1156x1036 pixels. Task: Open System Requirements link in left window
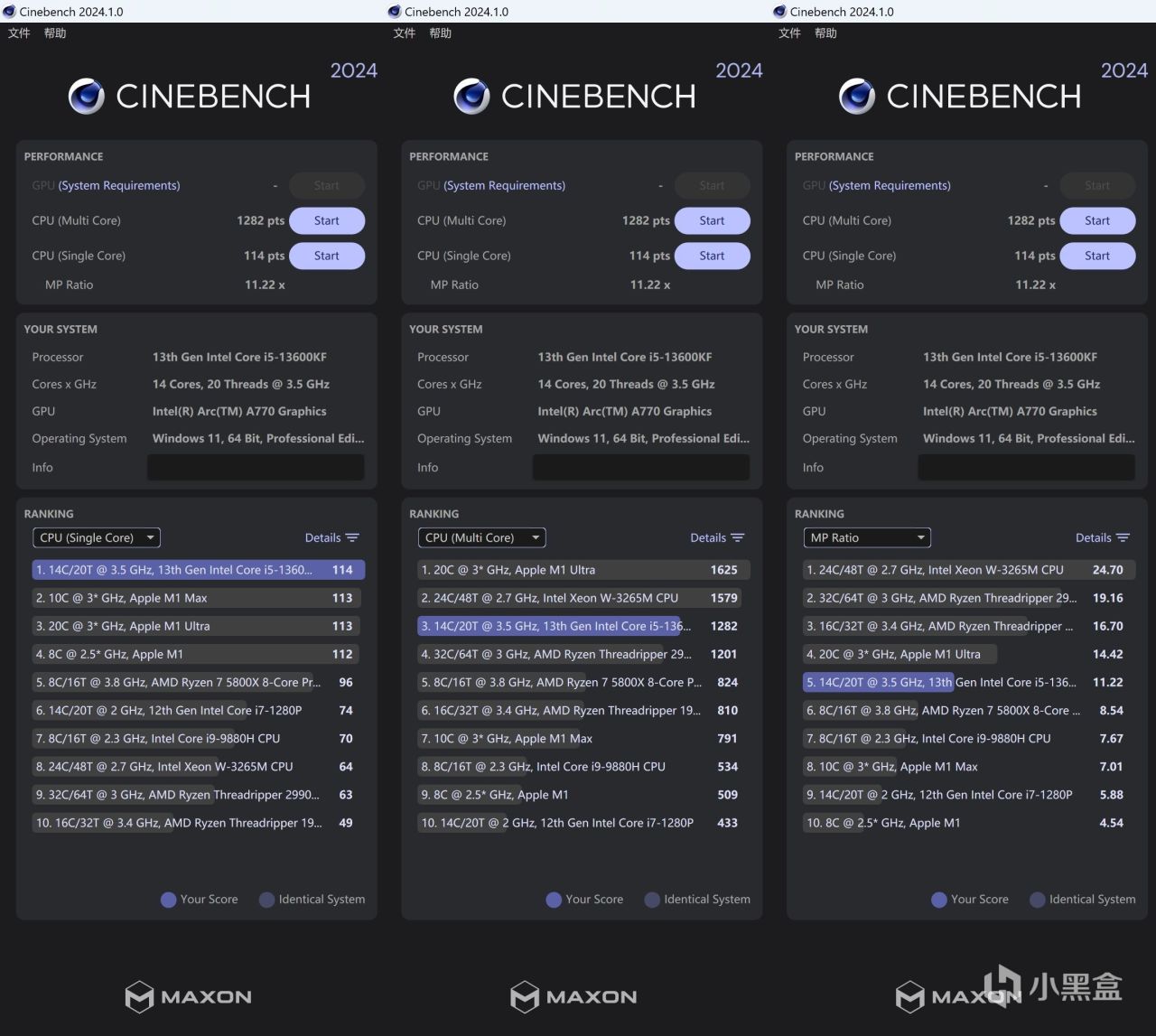[x=119, y=185]
